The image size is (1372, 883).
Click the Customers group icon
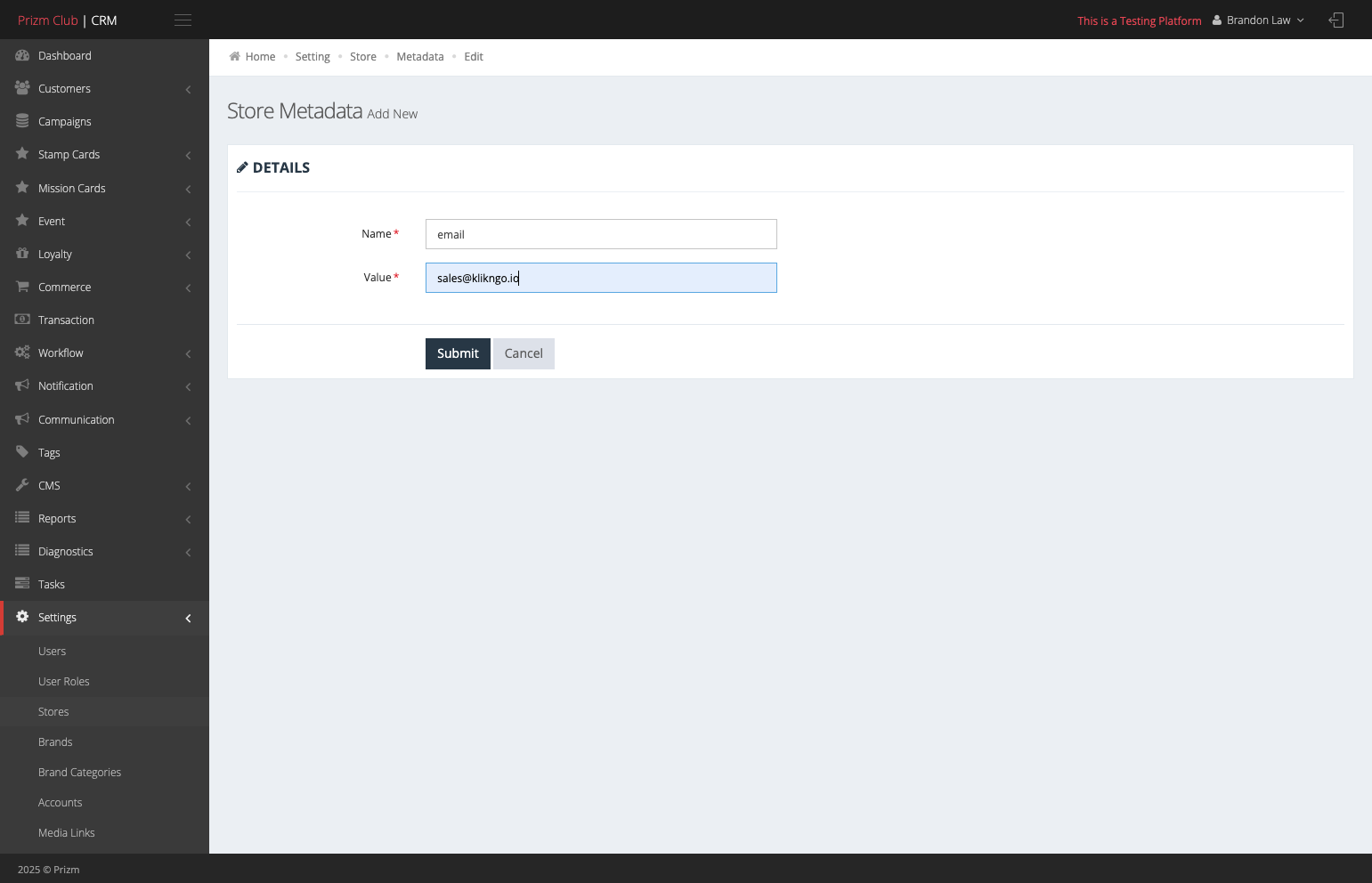click(22, 88)
